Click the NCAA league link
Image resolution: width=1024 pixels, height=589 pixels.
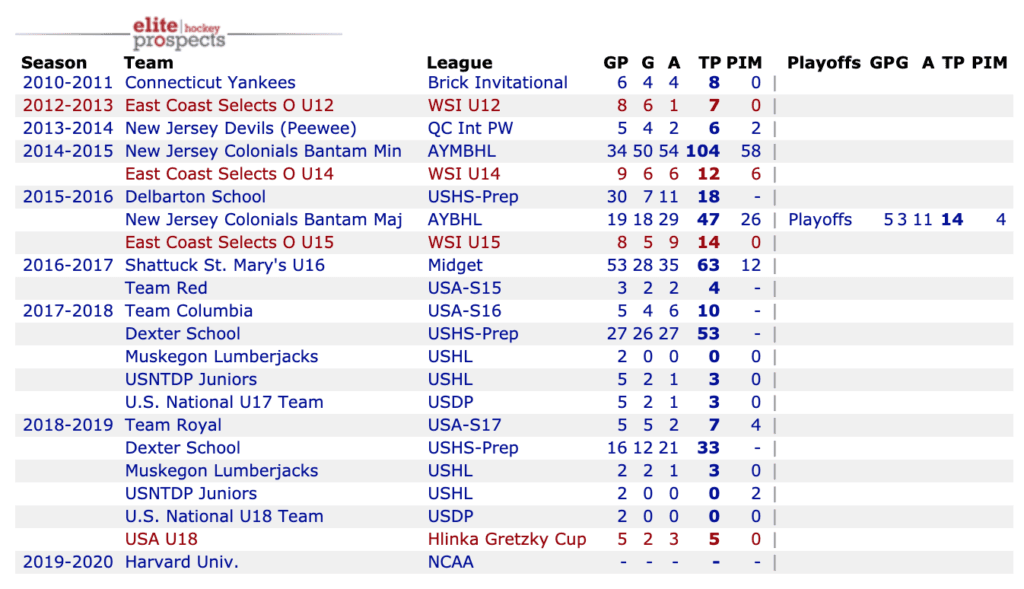tap(450, 563)
